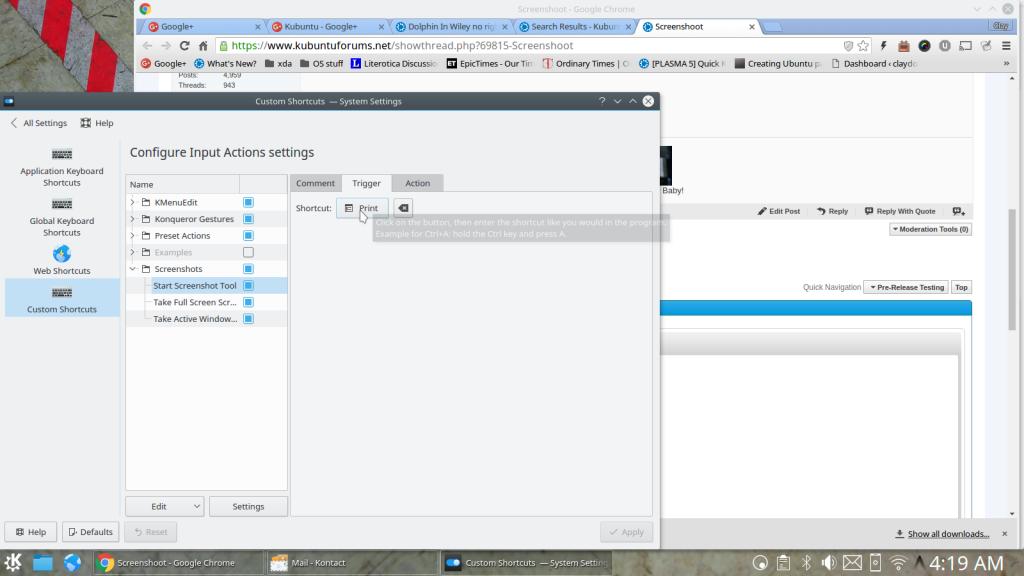Go back to All Settings
The width and height of the screenshot is (1024, 576).
(x=38, y=123)
